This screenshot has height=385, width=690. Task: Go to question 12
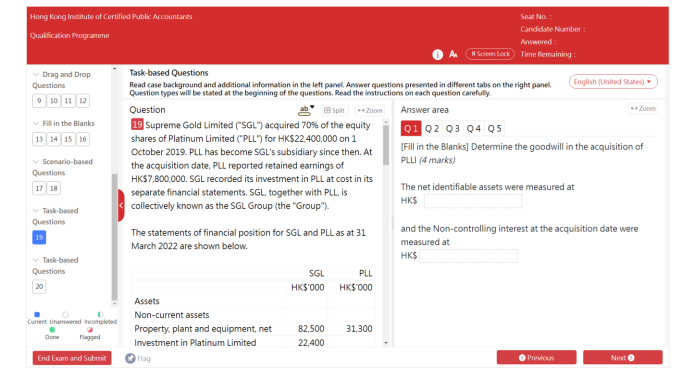click(x=83, y=101)
